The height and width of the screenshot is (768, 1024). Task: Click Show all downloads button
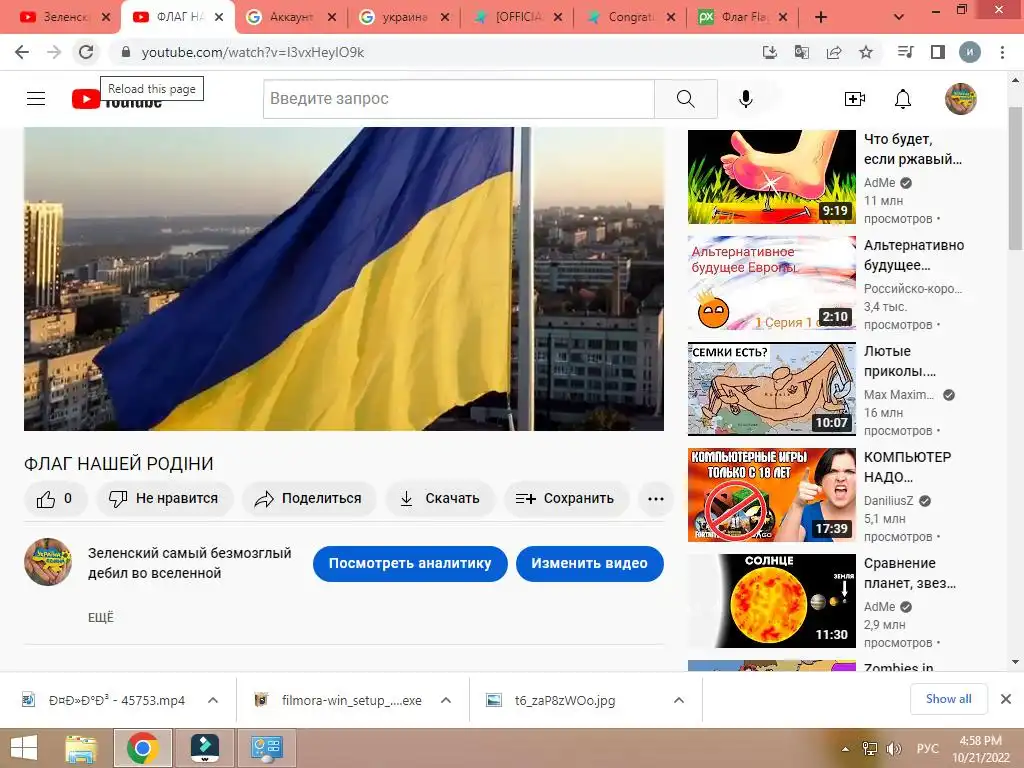[x=948, y=699]
